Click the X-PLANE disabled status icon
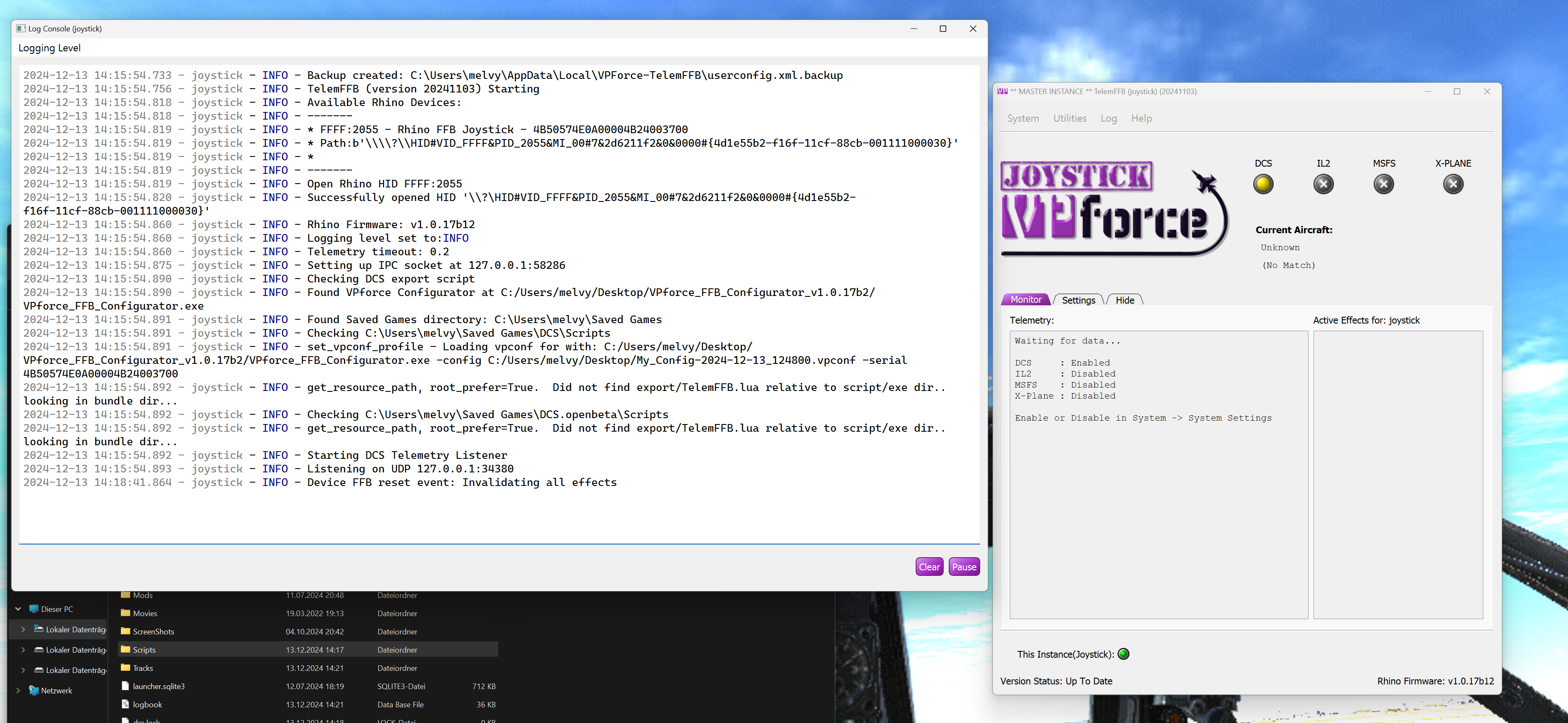This screenshot has width=1568, height=723. point(1453,184)
